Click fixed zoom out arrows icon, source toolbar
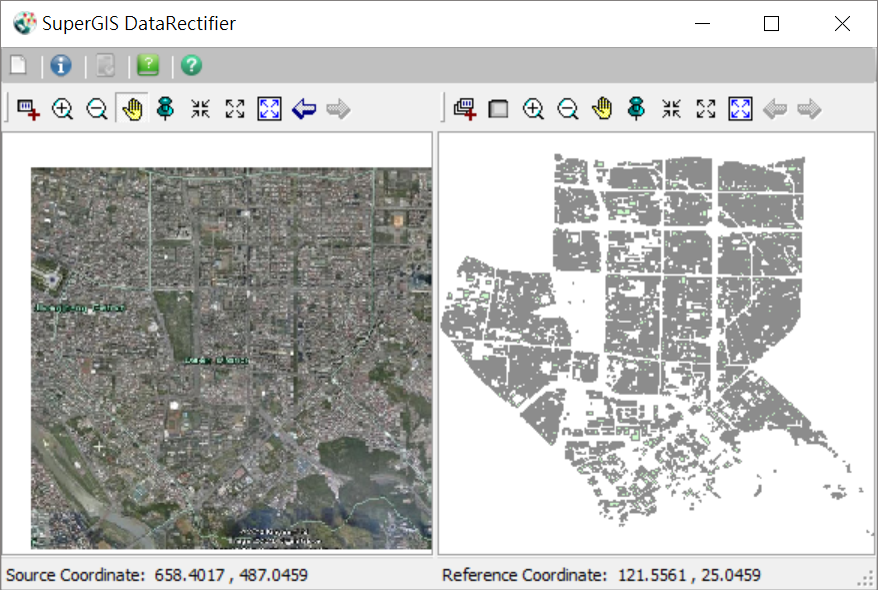This screenshot has width=878, height=590. click(x=235, y=109)
